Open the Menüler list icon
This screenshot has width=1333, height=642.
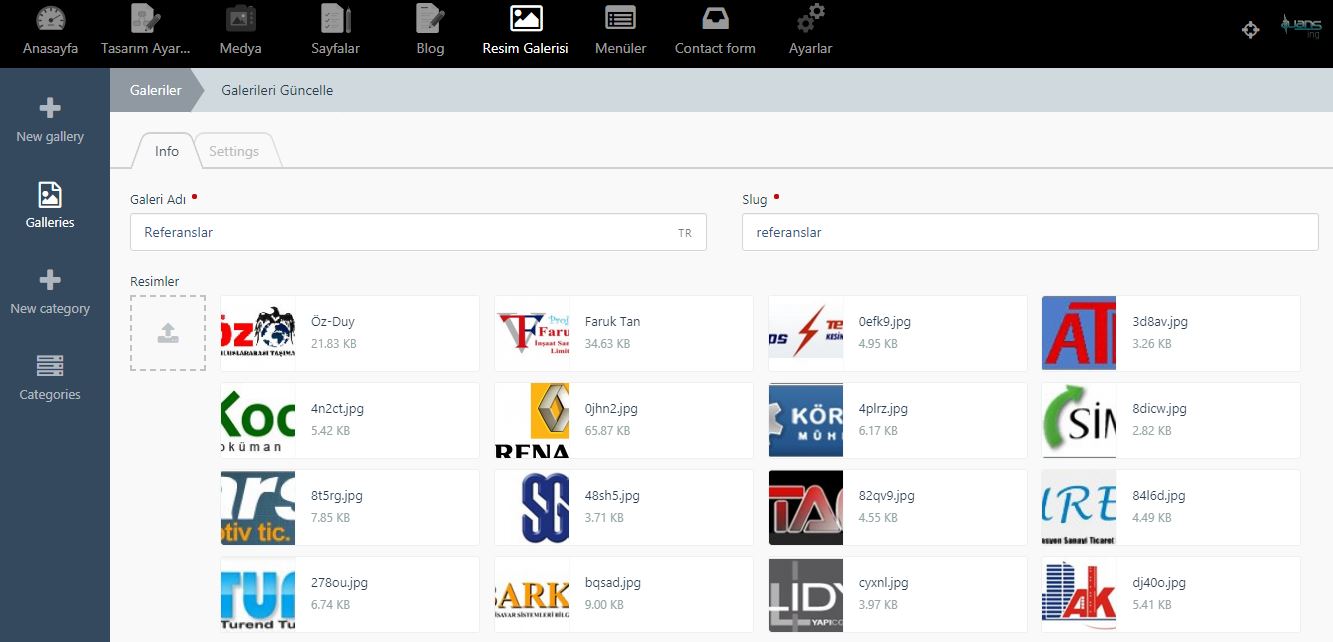pos(620,19)
